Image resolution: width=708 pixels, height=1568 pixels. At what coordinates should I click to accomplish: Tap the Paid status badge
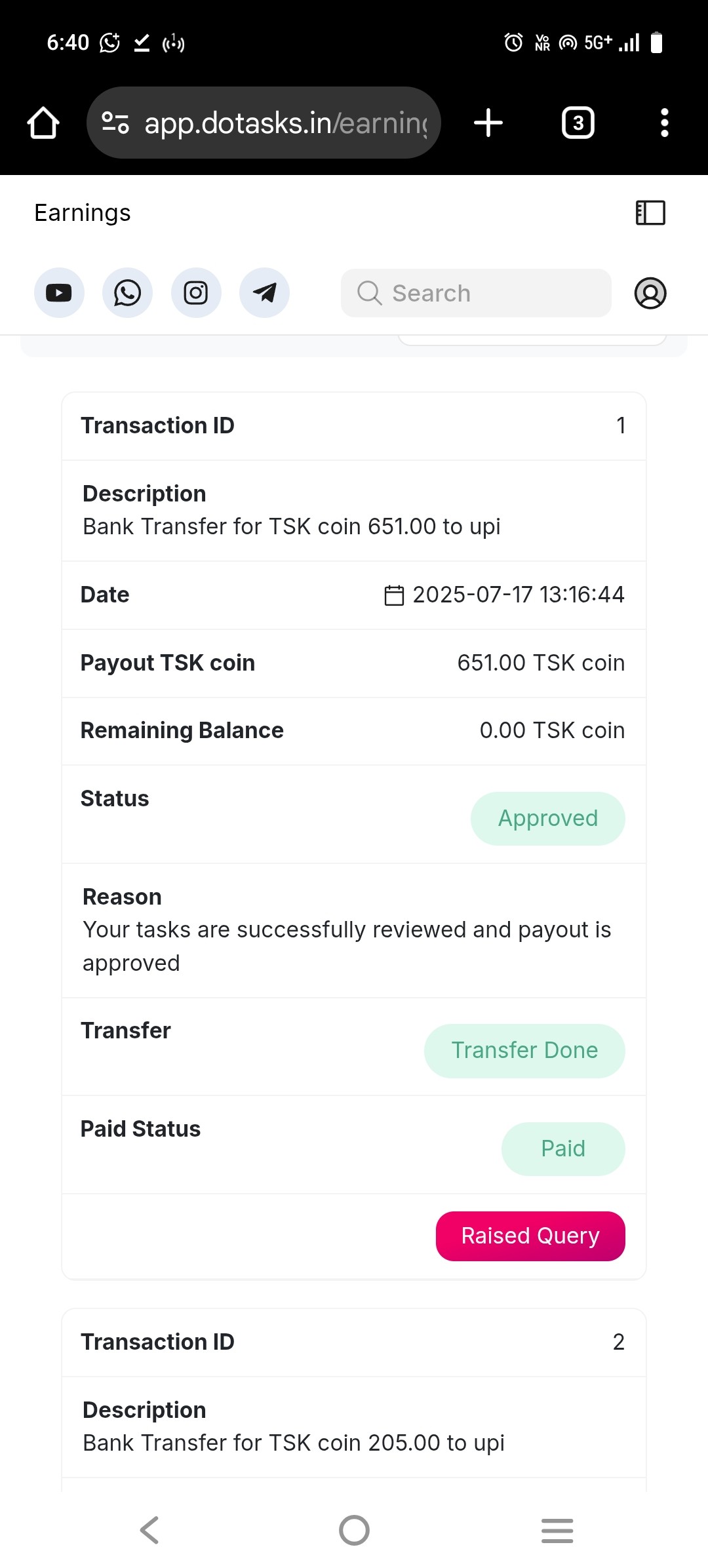[562, 1148]
